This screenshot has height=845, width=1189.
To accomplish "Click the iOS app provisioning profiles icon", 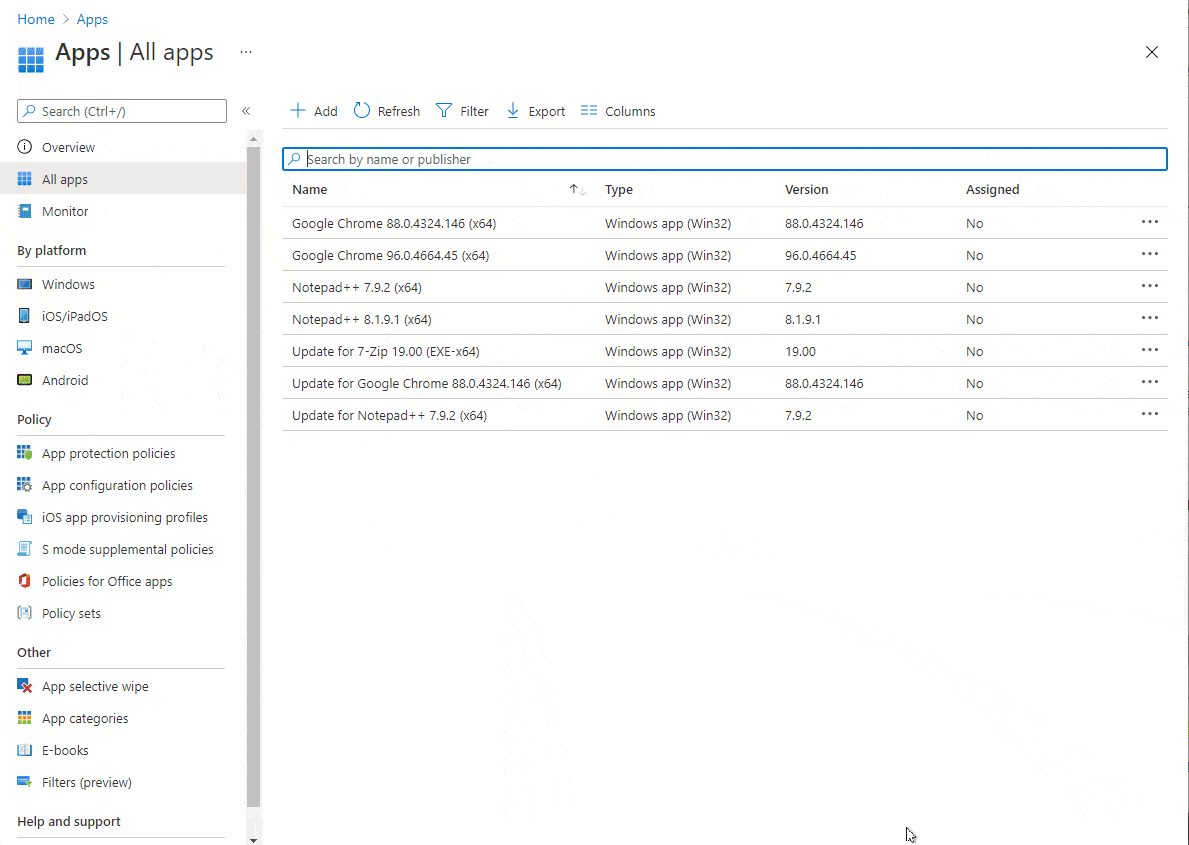I will pyautogui.click(x=24, y=517).
